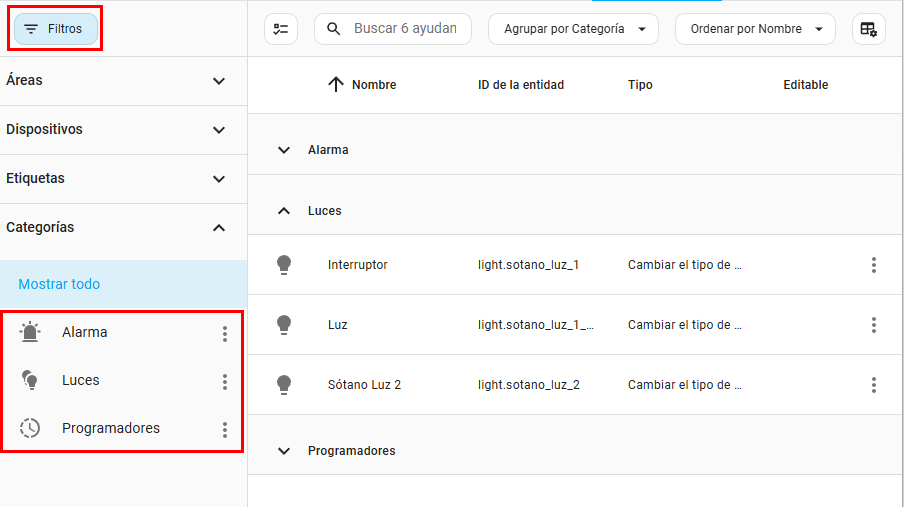Open table settings icon at top right
Viewport: 904px width, 507px height.
click(x=868, y=29)
